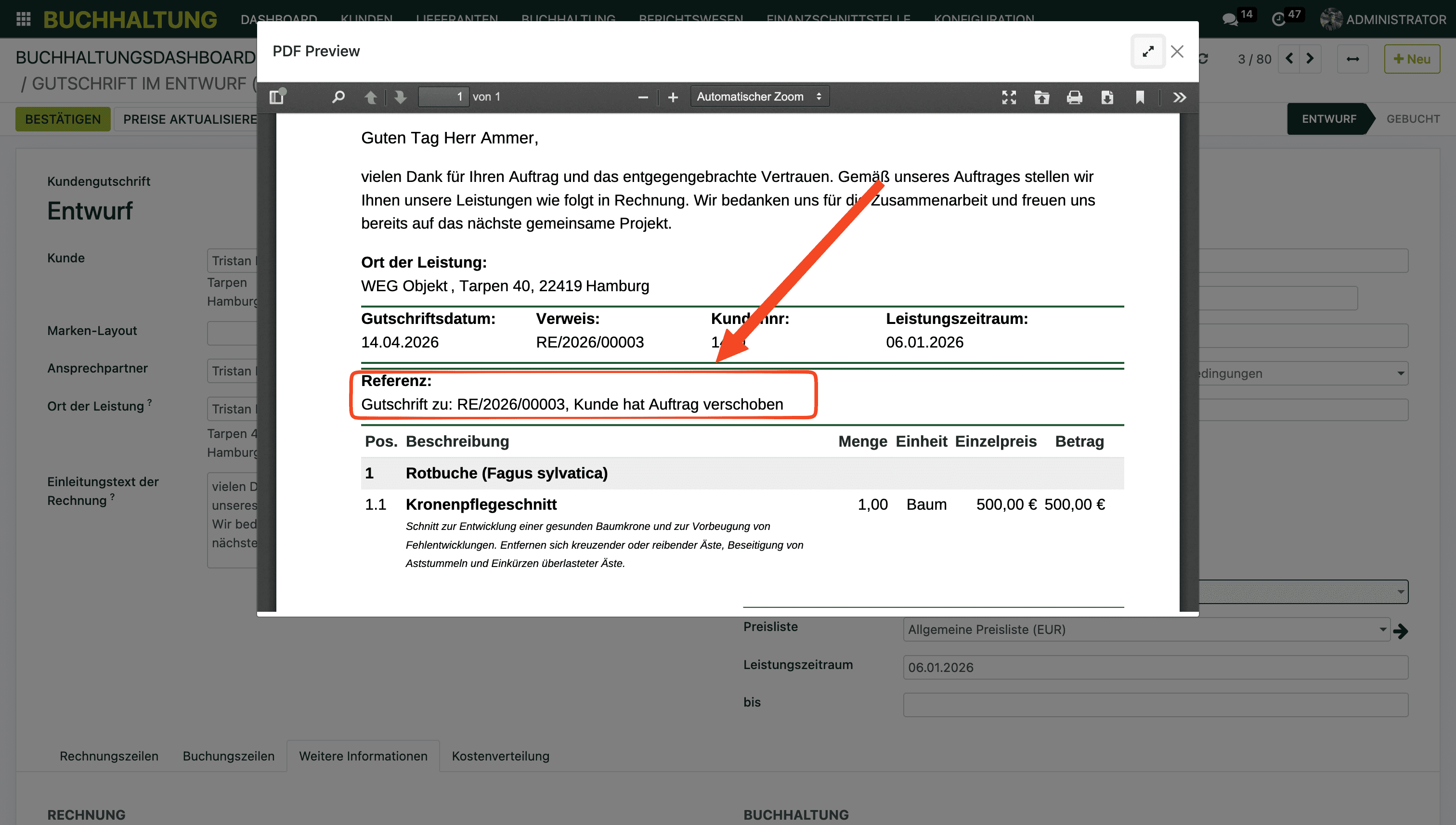Switch PDF to presentation mode
This screenshot has height=825, width=1456.
click(x=1009, y=97)
